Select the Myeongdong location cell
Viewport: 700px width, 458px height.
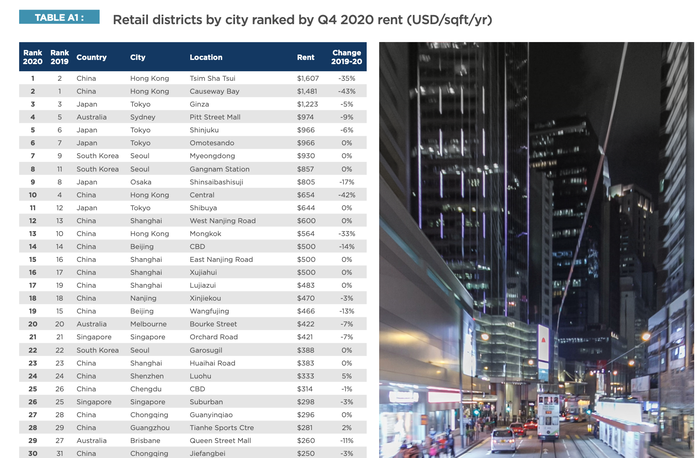pyautogui.click(x=212, y=156)
